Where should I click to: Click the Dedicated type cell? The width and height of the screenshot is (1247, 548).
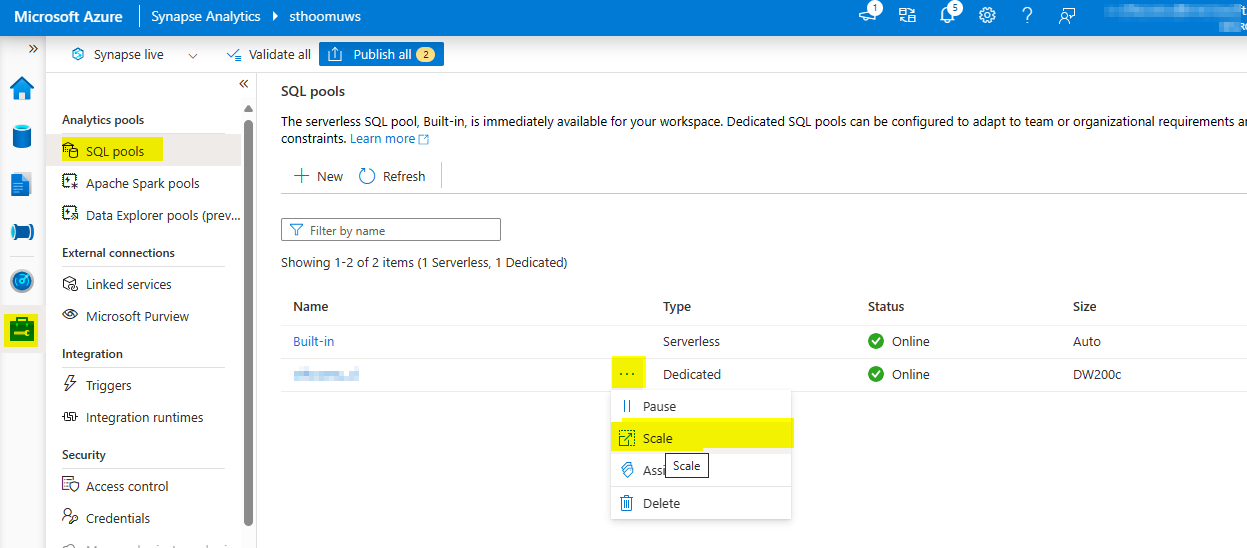692,374
